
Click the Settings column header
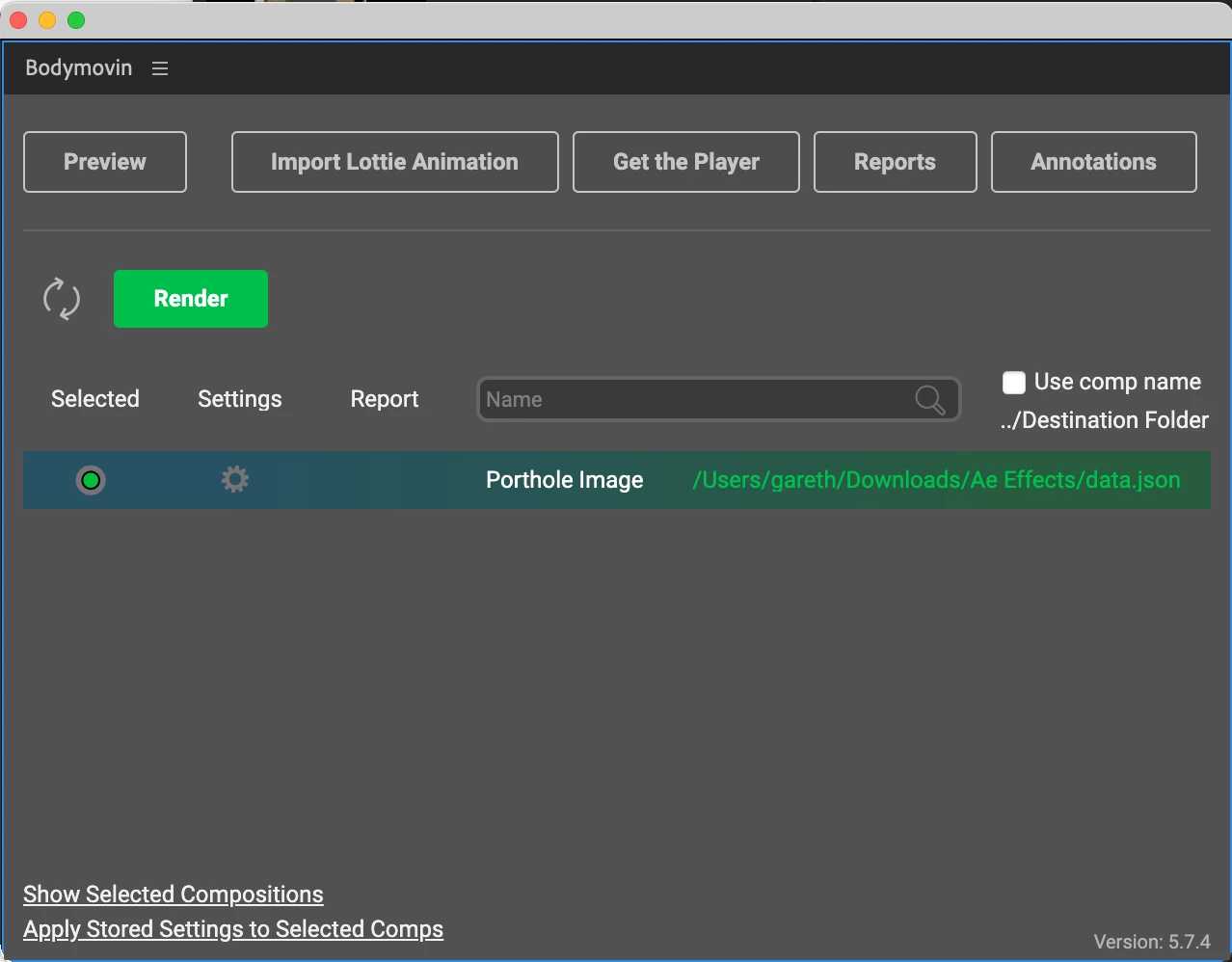tap(240, 399)
